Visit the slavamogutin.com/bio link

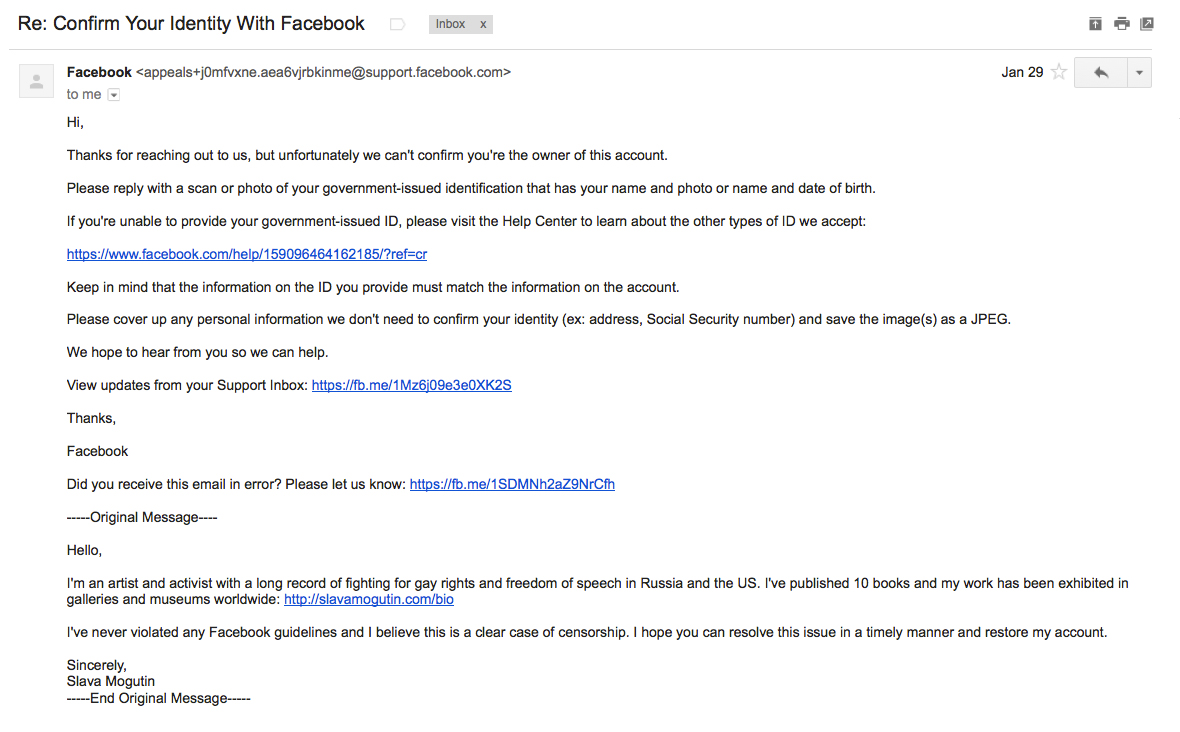[369, 600]
